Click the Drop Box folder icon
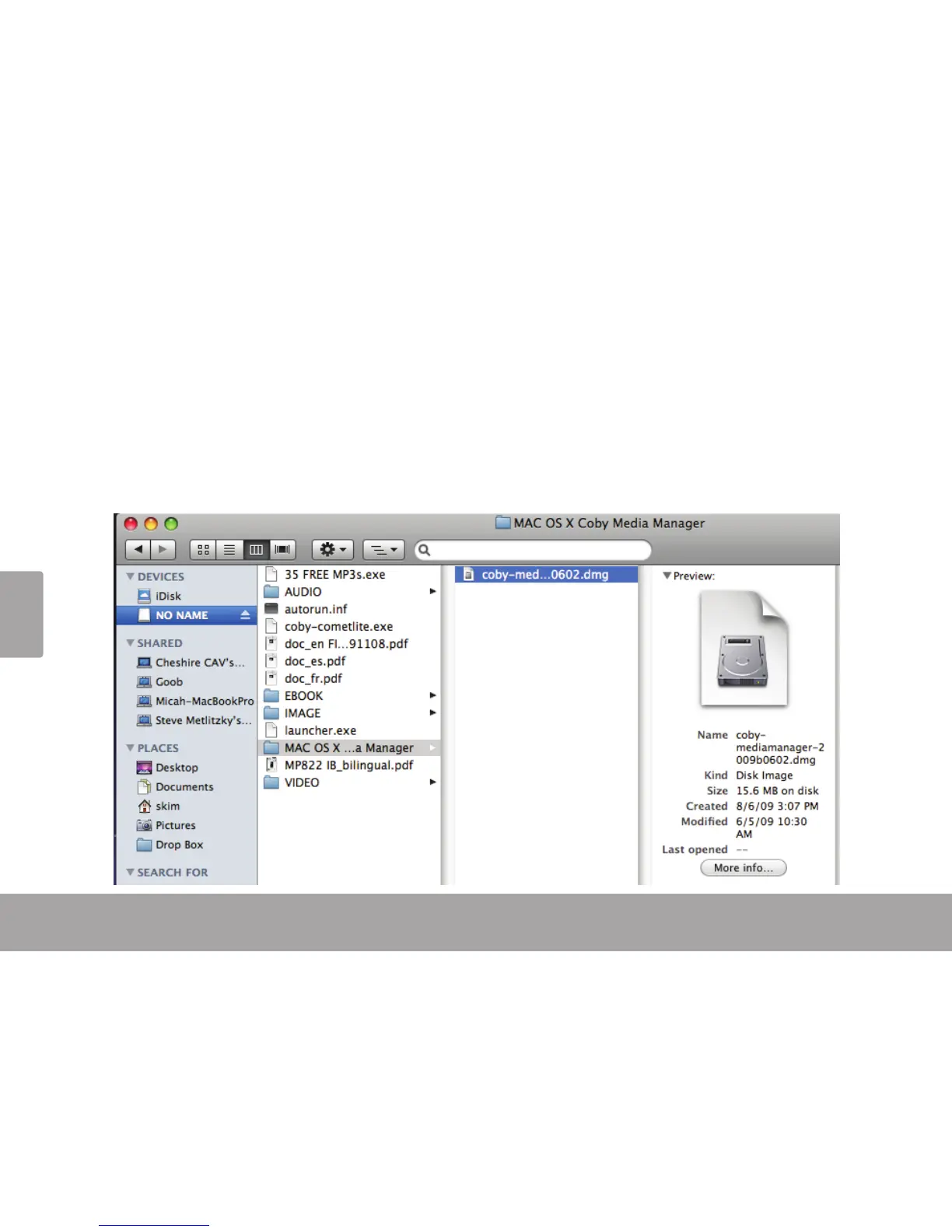This screenshot has height=1232, width=952. [x=144, y=845]
